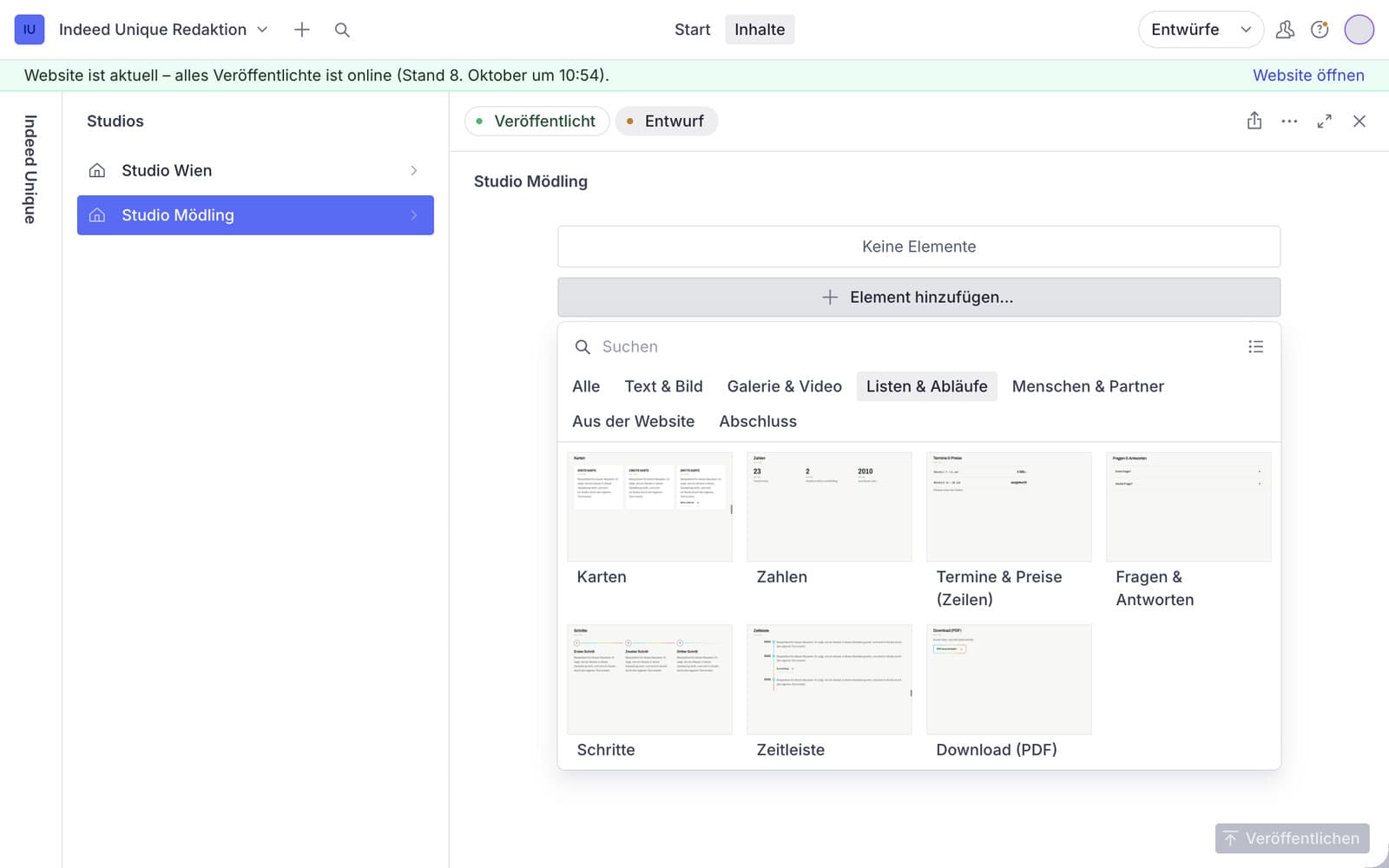Choose the Termine & Preise (Zeilen) thumbnail
1389x868 pixels.
click(1009, 507)
